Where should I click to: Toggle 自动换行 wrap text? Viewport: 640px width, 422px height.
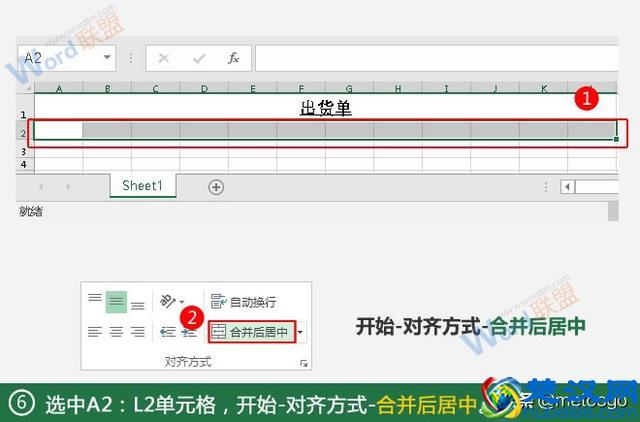point(243,302)
